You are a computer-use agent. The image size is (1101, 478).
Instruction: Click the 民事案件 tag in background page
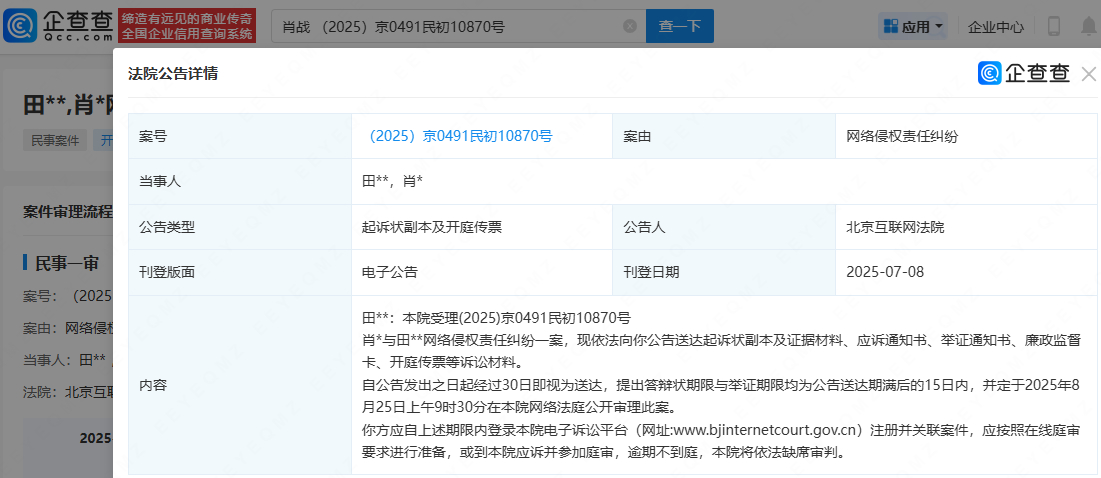click(55, 140)
